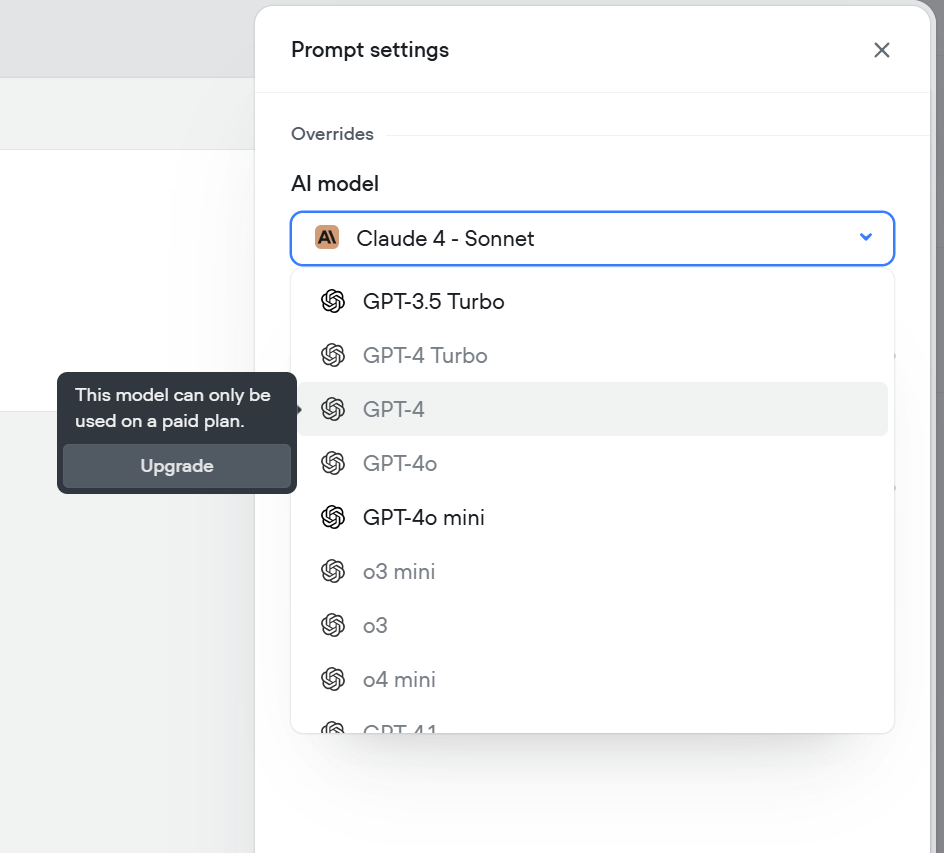This screenshot has width=944, height=853.
Task: Select the o3 mini model
Action: 592,571
